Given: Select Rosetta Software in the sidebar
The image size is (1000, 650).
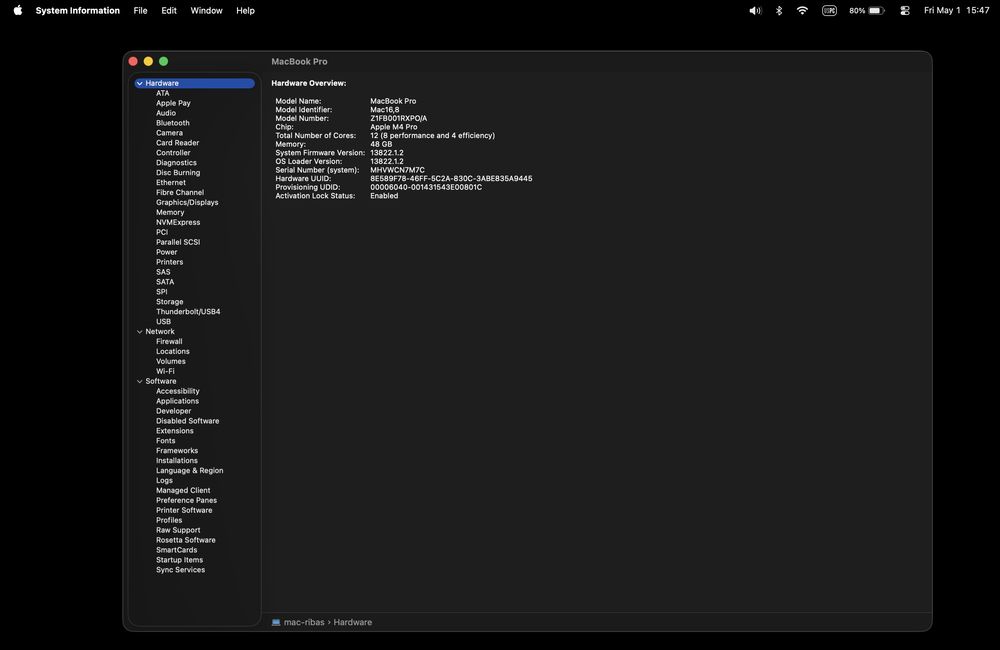Looking at the screenshot, I should 186,540.
